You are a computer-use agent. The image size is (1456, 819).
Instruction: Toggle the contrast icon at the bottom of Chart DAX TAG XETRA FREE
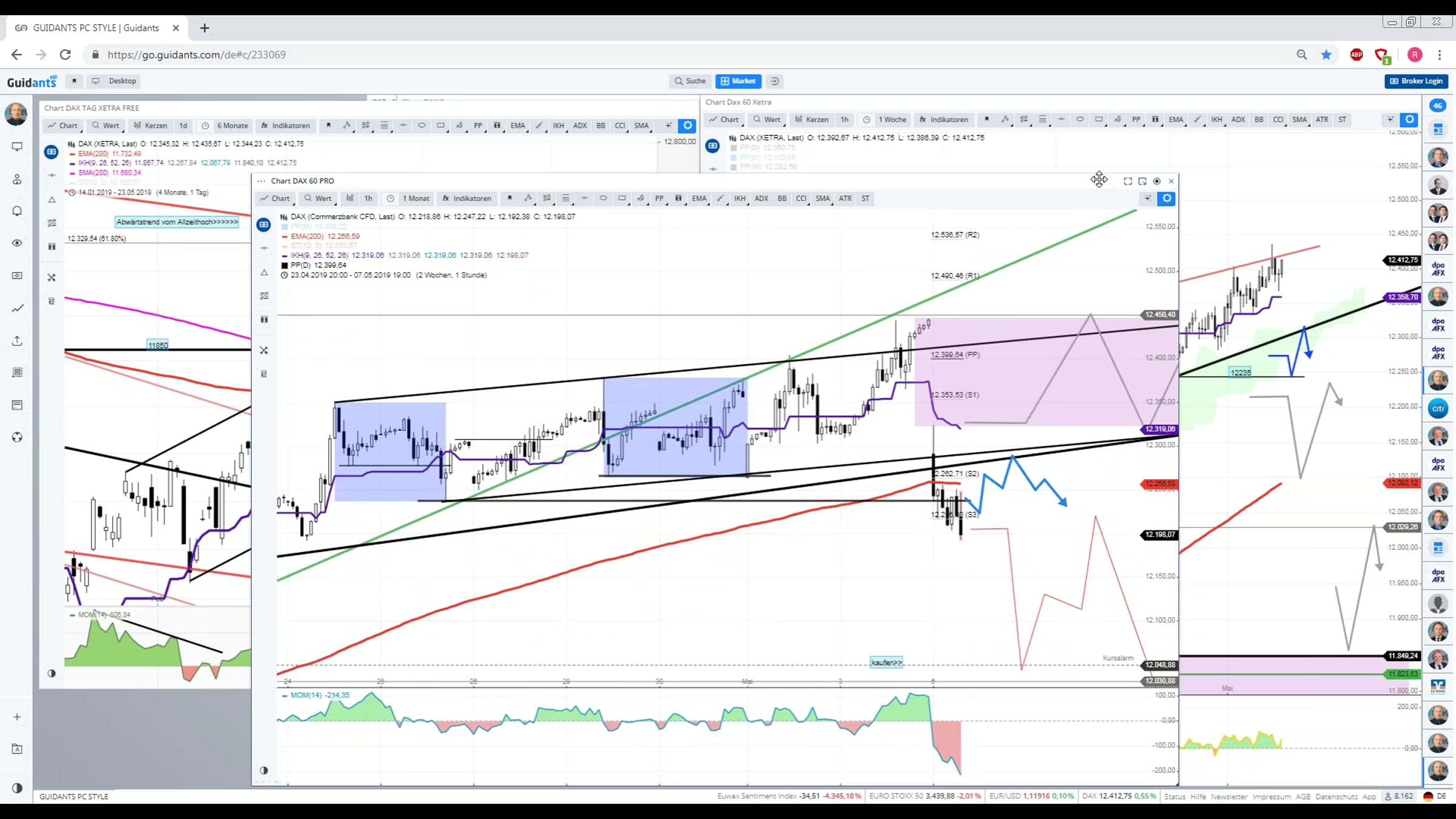pos(52,673)
